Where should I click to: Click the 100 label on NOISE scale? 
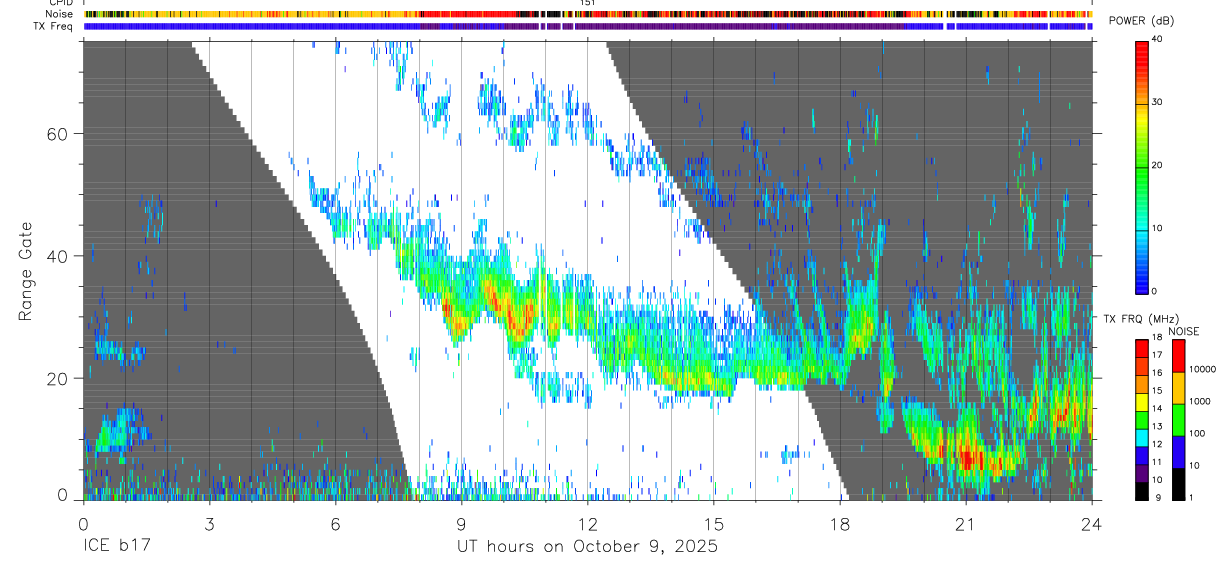click(1198, 434)
